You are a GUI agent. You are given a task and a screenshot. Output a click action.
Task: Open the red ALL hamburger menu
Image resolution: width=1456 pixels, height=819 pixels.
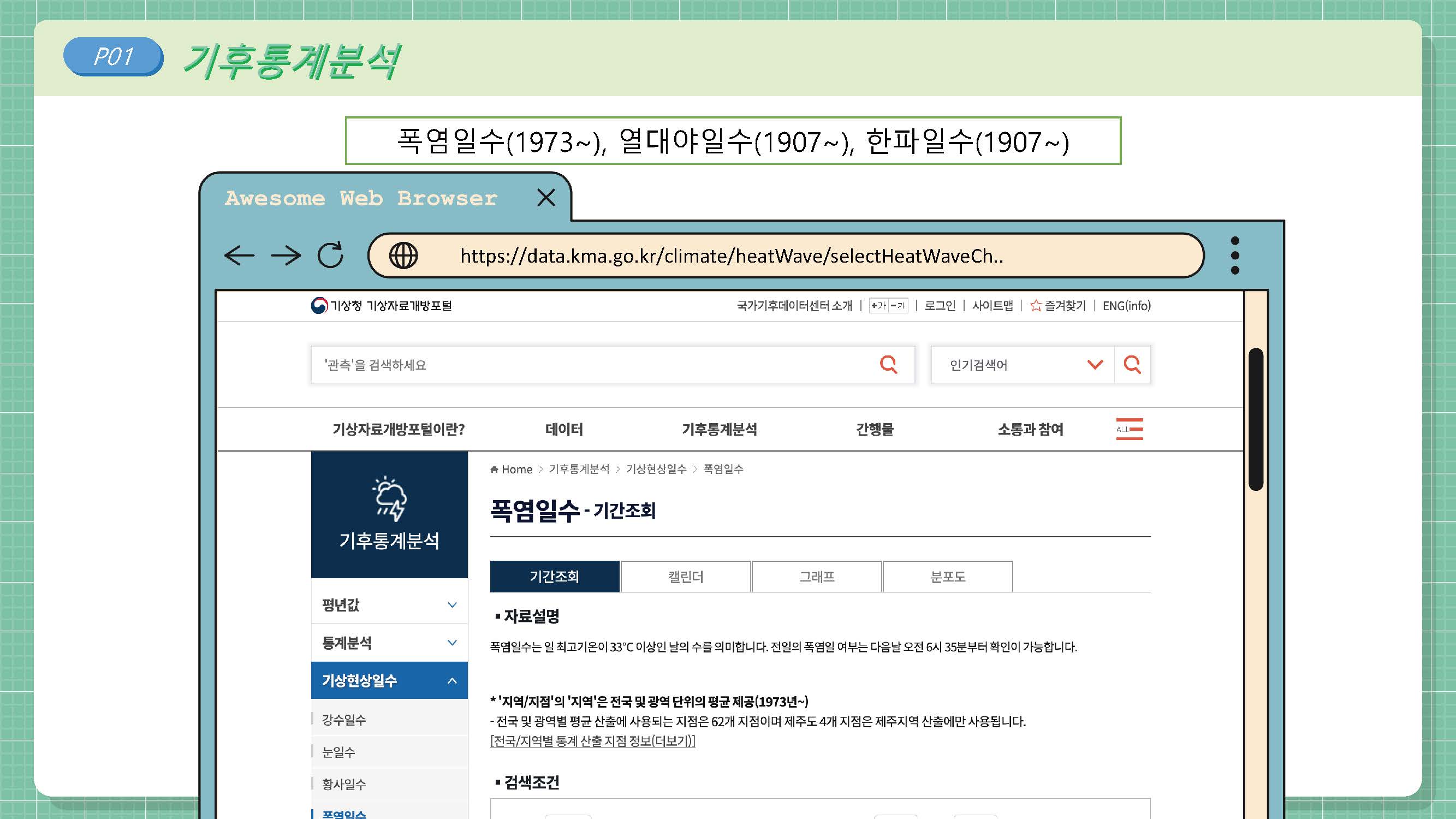pos(1130,429)
